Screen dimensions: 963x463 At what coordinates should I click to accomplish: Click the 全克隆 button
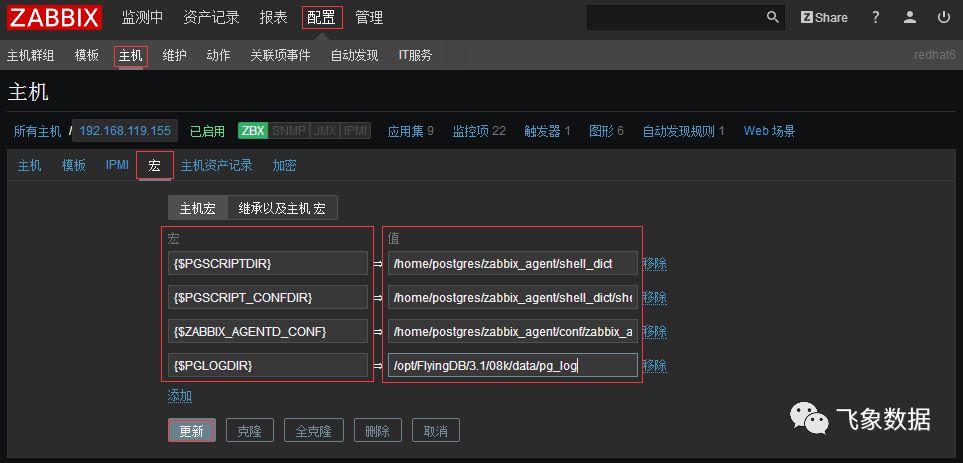[x=314, y=430]
